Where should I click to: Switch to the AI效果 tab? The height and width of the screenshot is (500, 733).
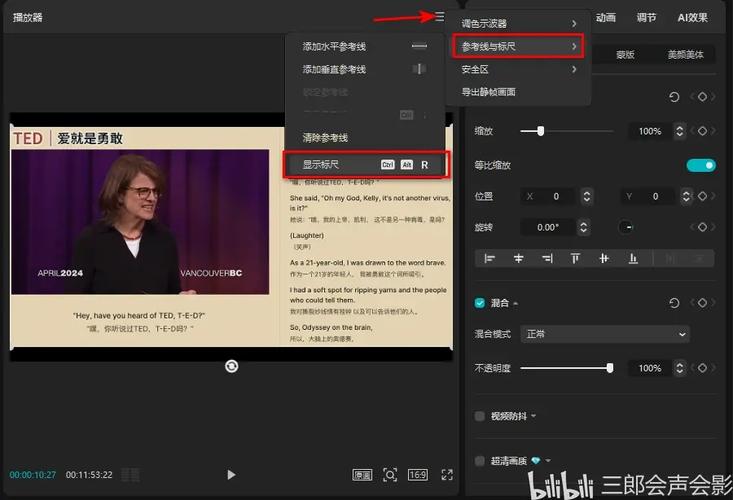pos(692,18)
